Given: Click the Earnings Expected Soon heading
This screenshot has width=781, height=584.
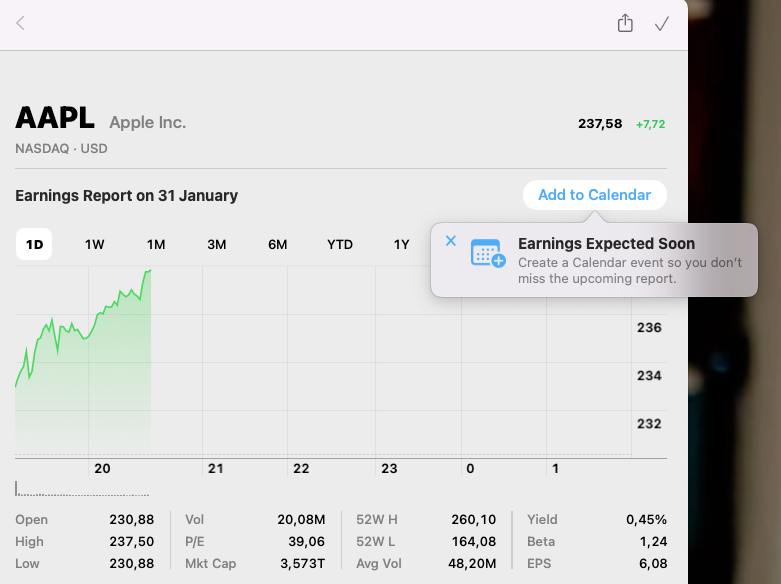Looking at the screenshot, I should pyautogui.click(x=606, y=244).
